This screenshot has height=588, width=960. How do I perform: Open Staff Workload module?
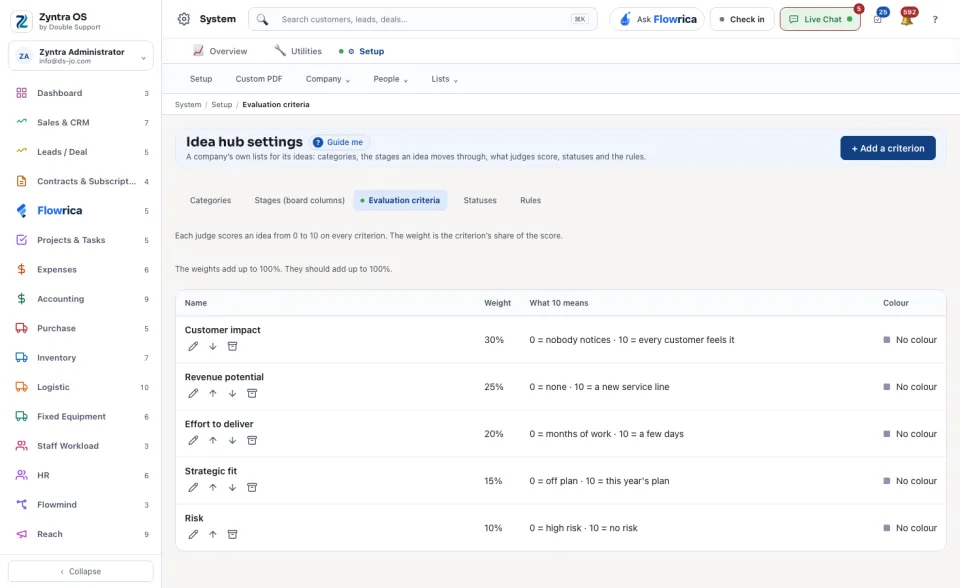click(x=81, y=446)
